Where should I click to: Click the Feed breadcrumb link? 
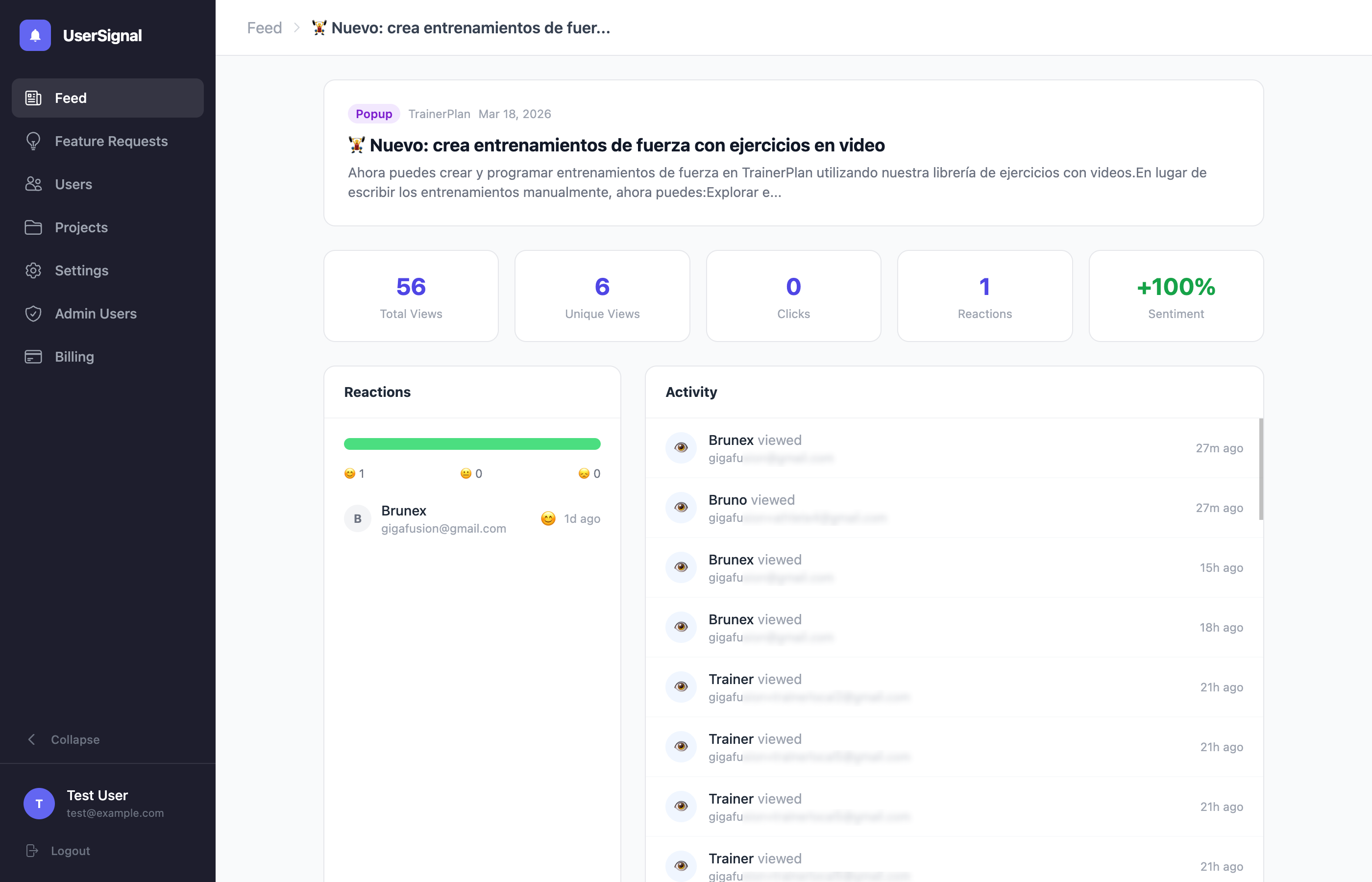click(264, 27)
